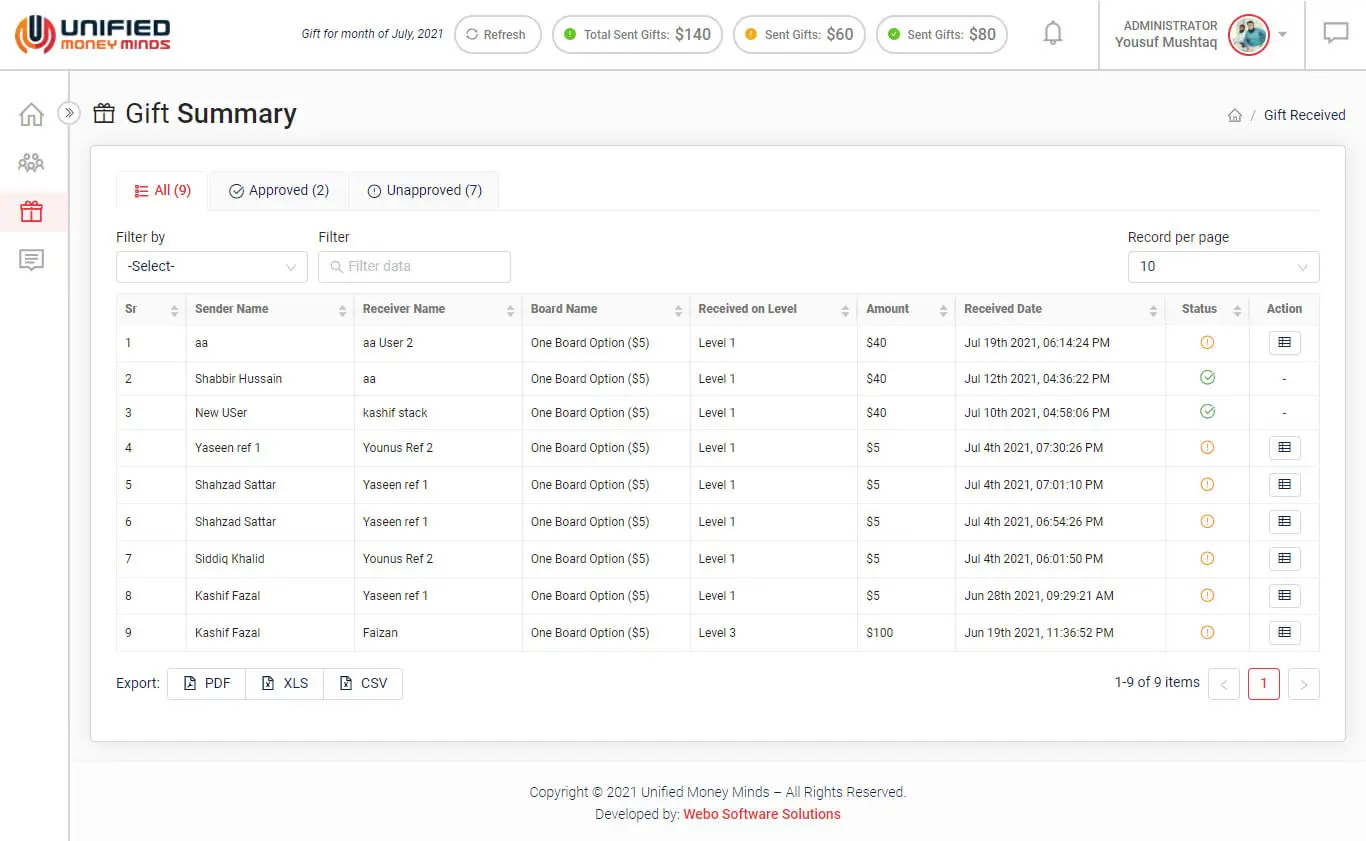Screen dimensions: 1366x841
Task: Open Webo Software Solutions link
Action: tap(761, 814)
